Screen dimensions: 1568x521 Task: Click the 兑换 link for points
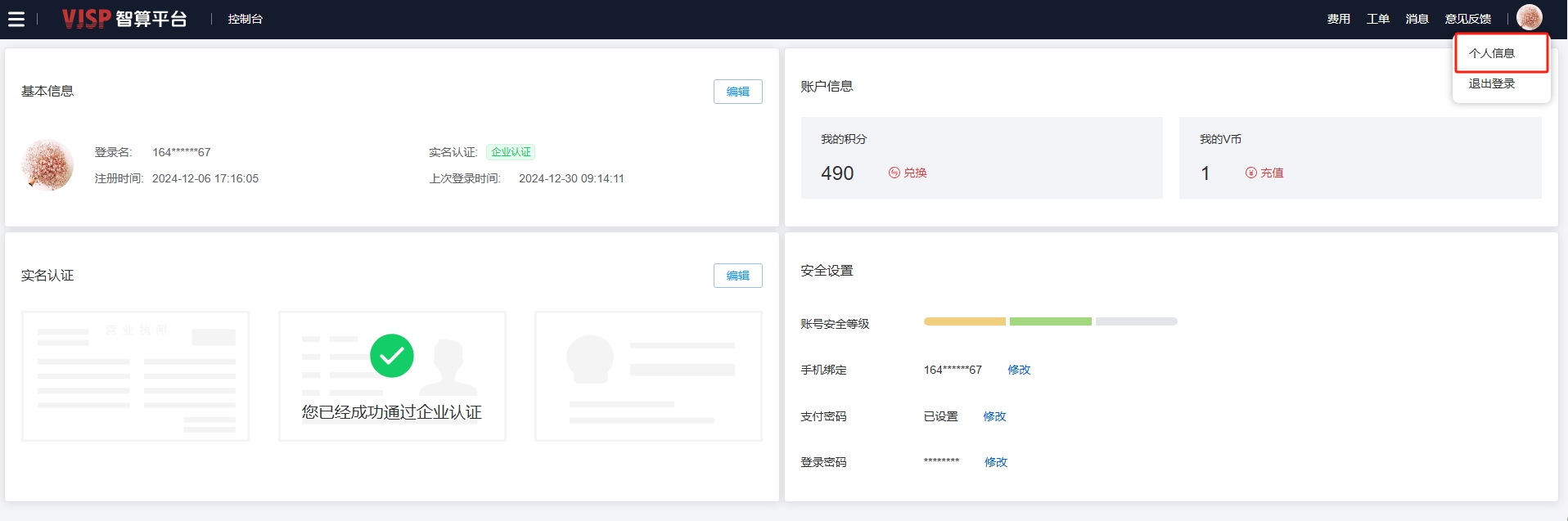tap(915, 173)
